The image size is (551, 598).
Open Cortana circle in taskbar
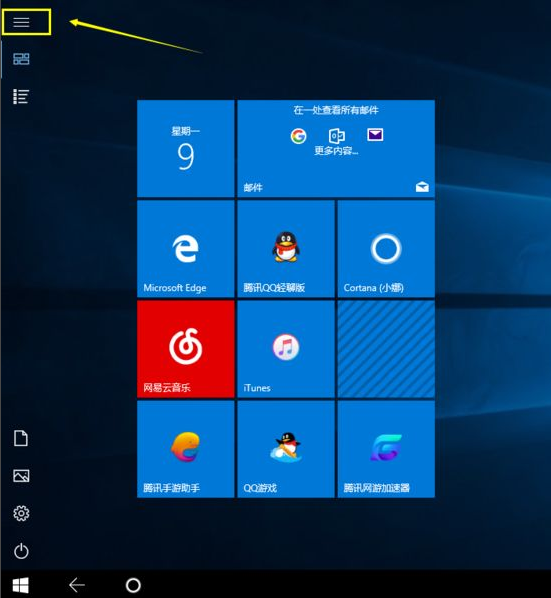click(133, 585)
